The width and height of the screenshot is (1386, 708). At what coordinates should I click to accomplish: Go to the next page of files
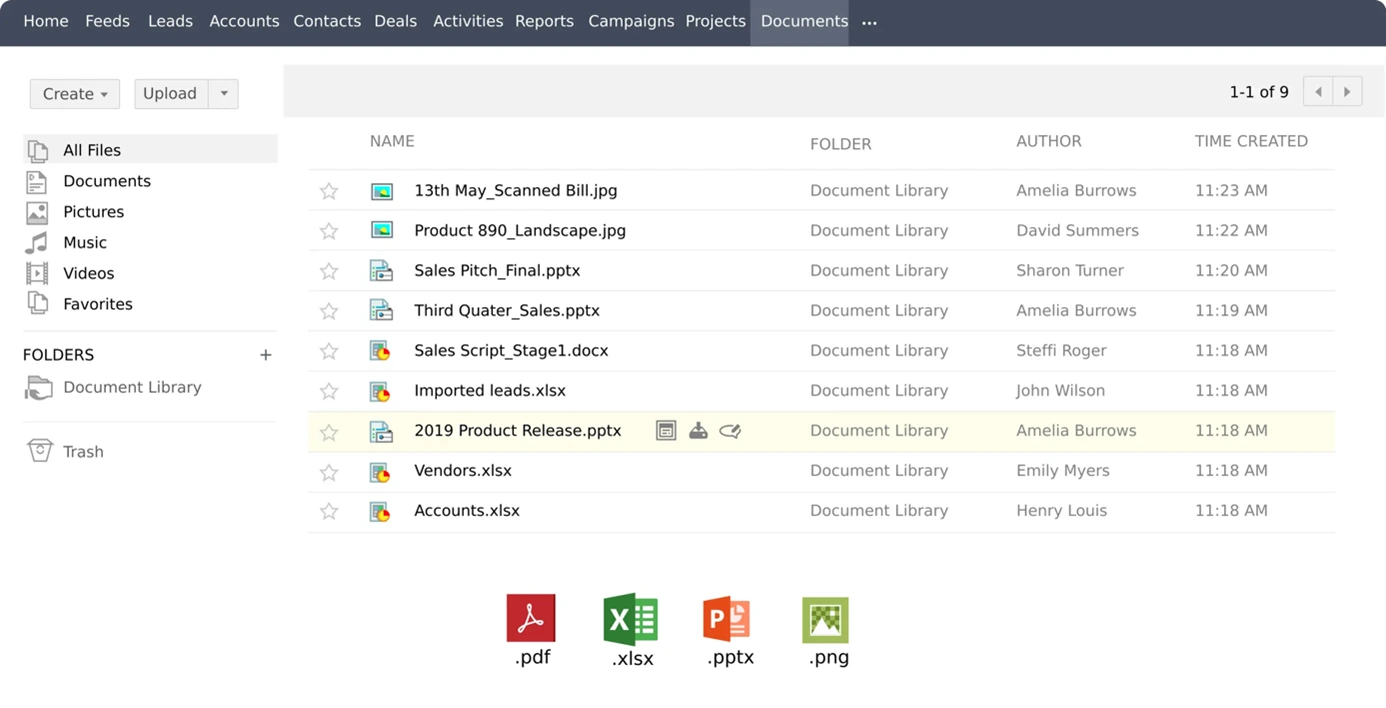coord(1348,90)
